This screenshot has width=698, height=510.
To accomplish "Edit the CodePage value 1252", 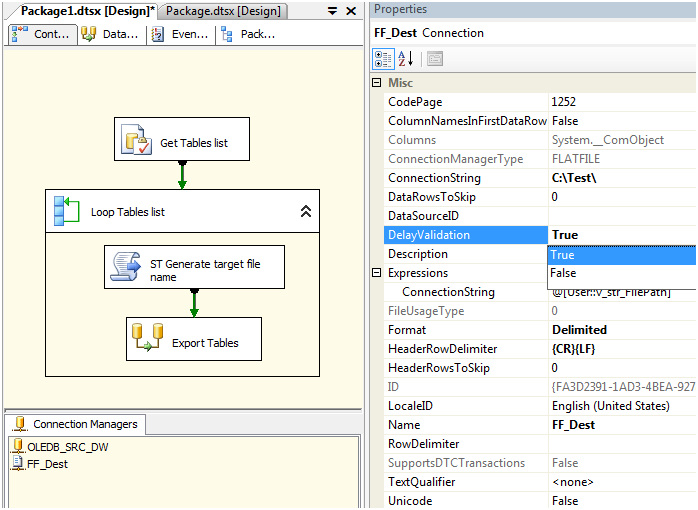I will (621, 102).
